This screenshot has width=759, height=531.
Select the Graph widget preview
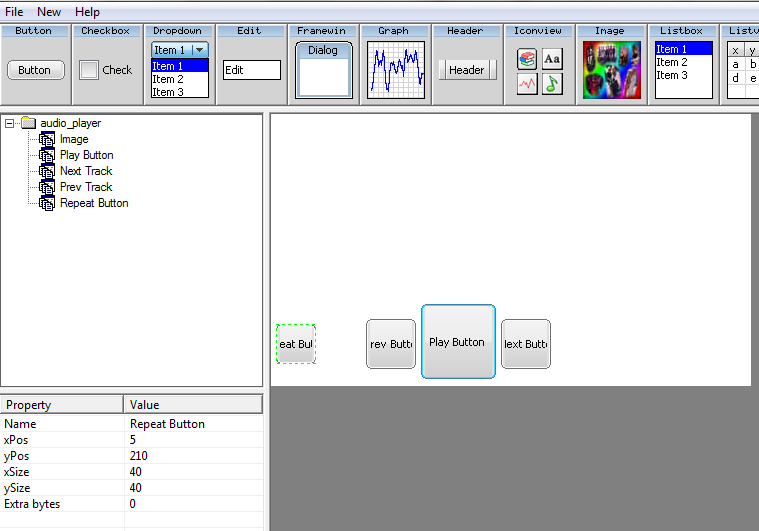coord(395,70)
